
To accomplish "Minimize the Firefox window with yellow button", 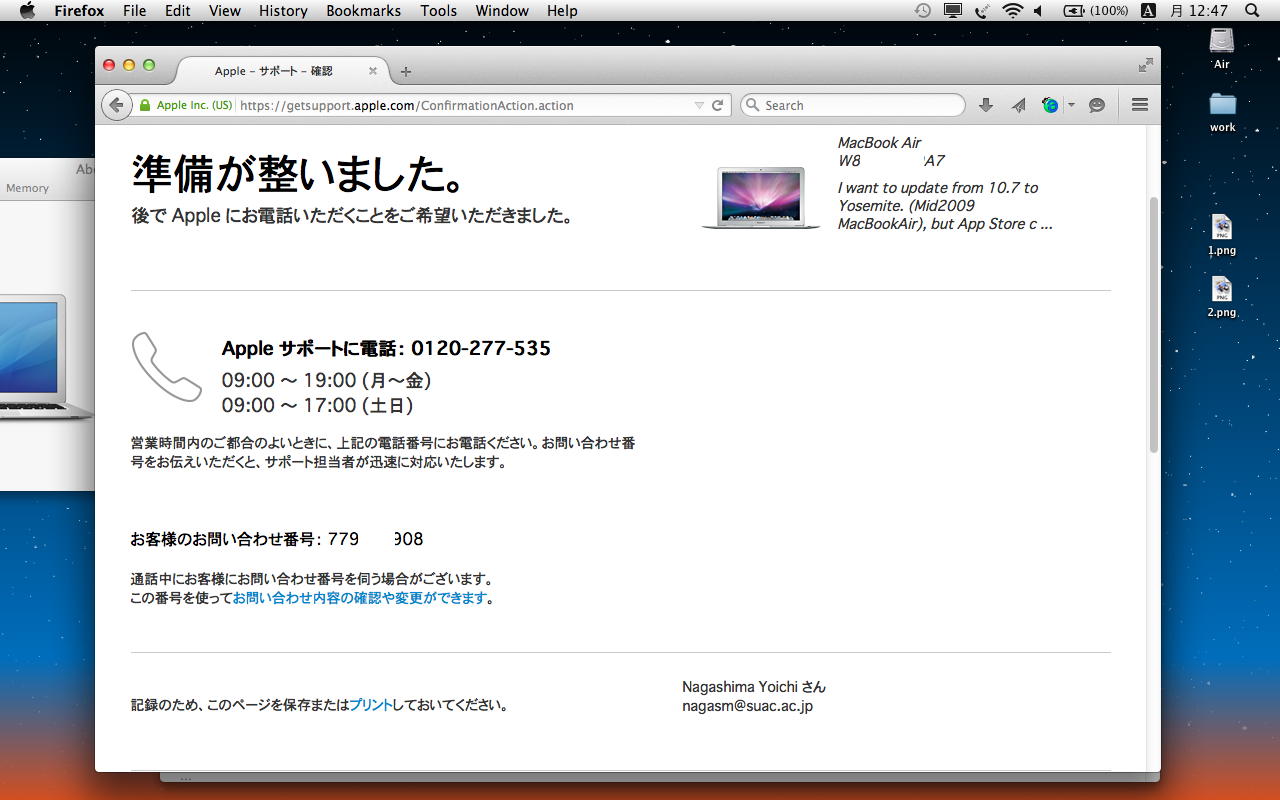I will (129, 65).
